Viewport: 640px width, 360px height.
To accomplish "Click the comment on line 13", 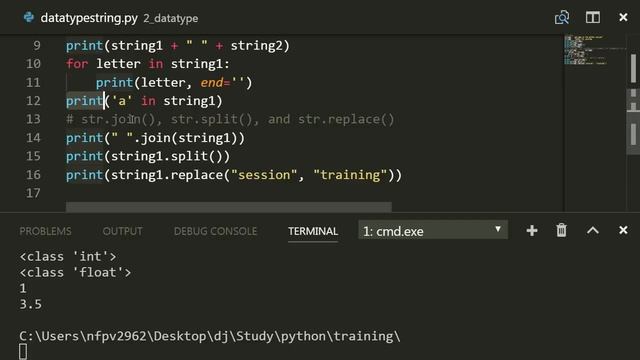I will click(x=230, y=120).
